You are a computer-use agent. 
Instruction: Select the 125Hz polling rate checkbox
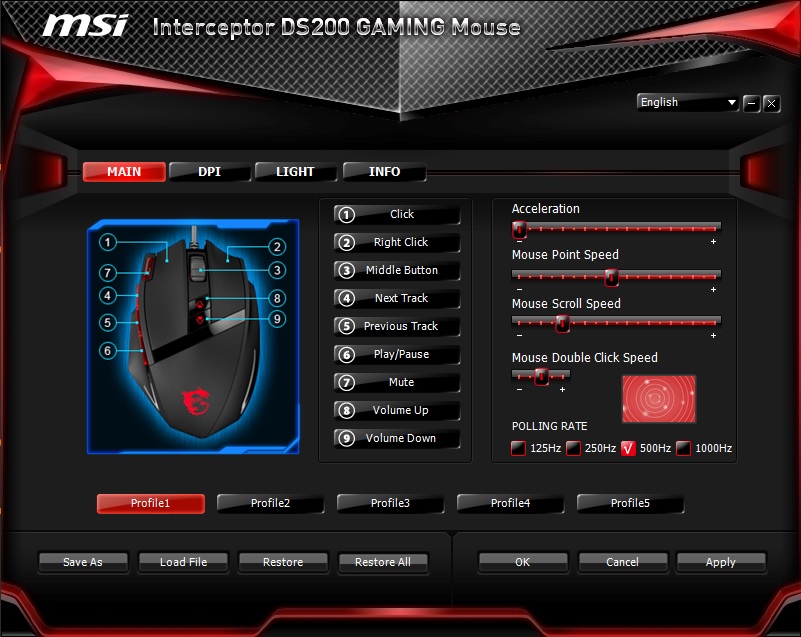pos(519,449)
